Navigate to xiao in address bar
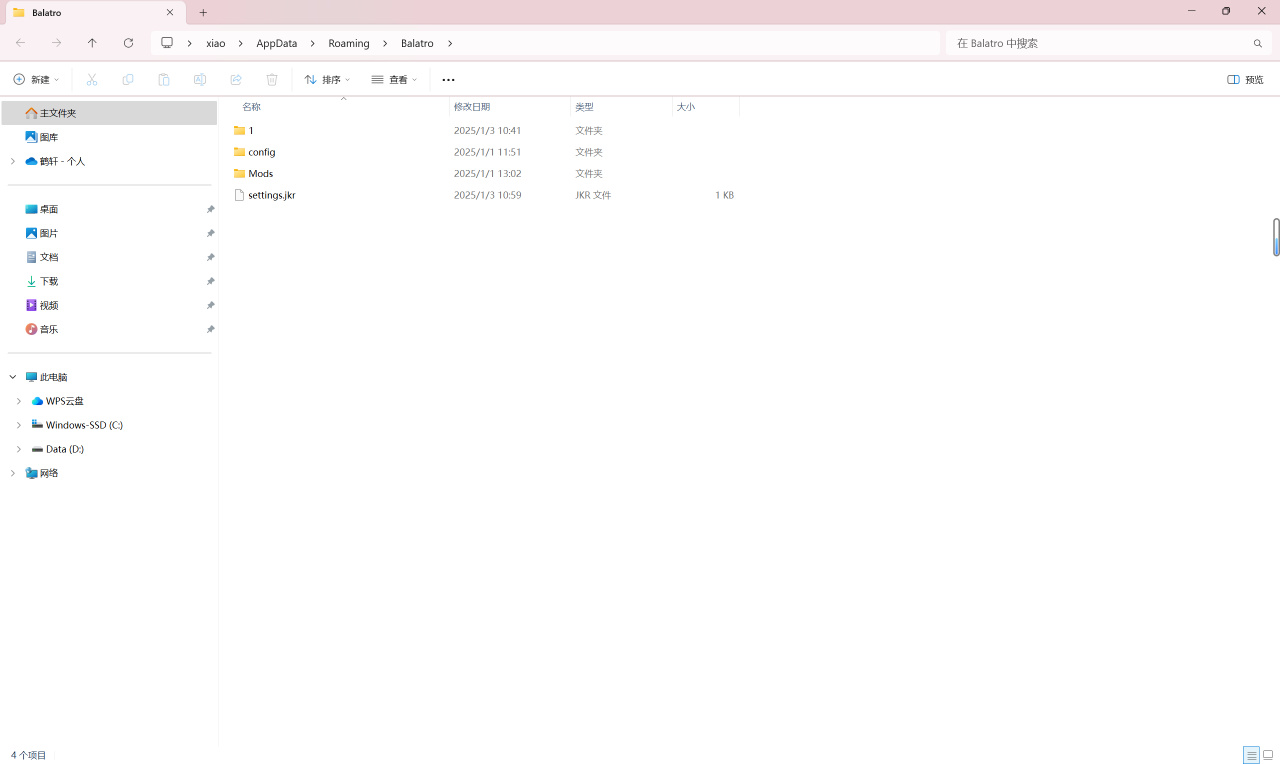Viewport: 1280px width, 764px height. [216, 43]
